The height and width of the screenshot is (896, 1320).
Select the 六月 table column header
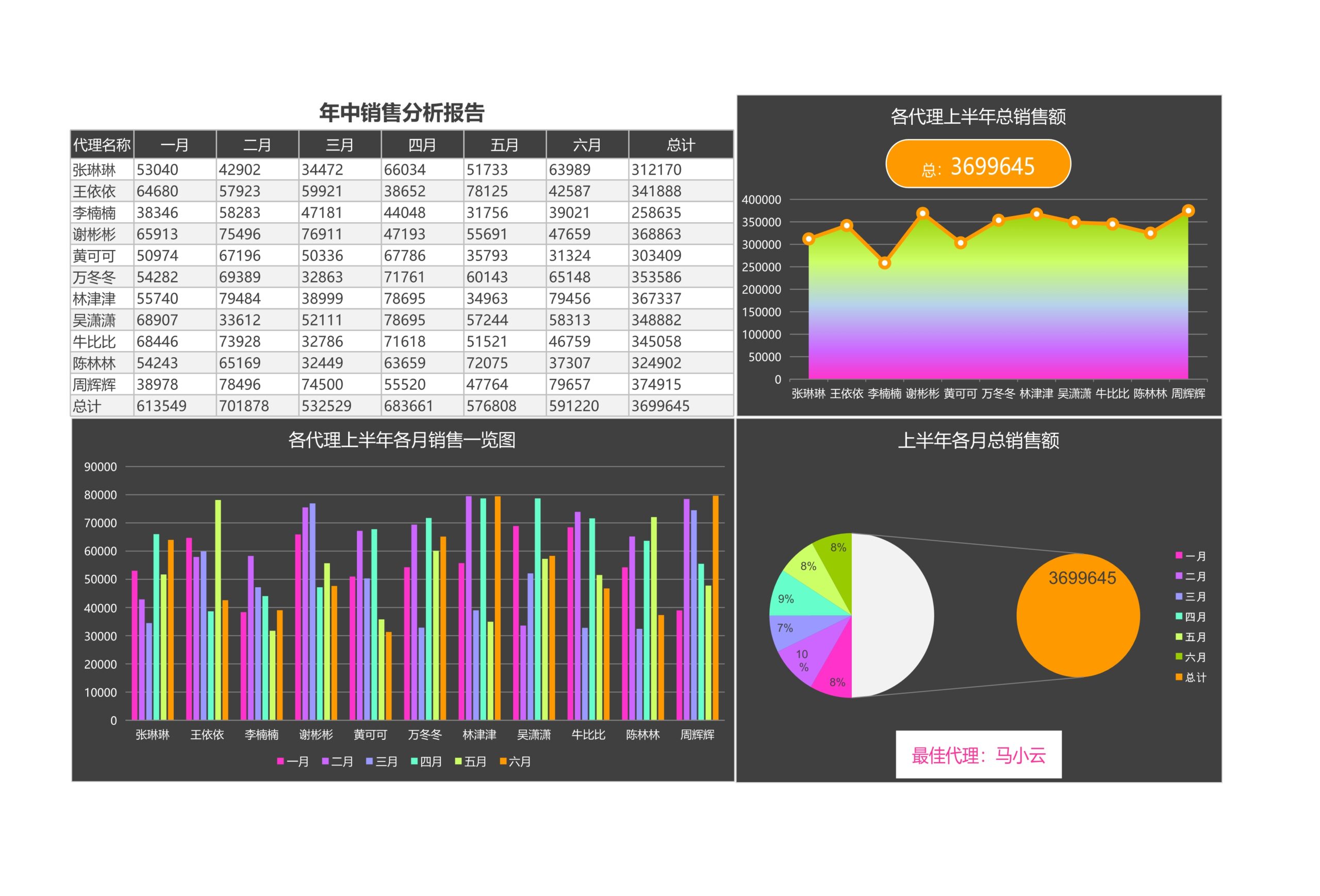tap(587, 145)
